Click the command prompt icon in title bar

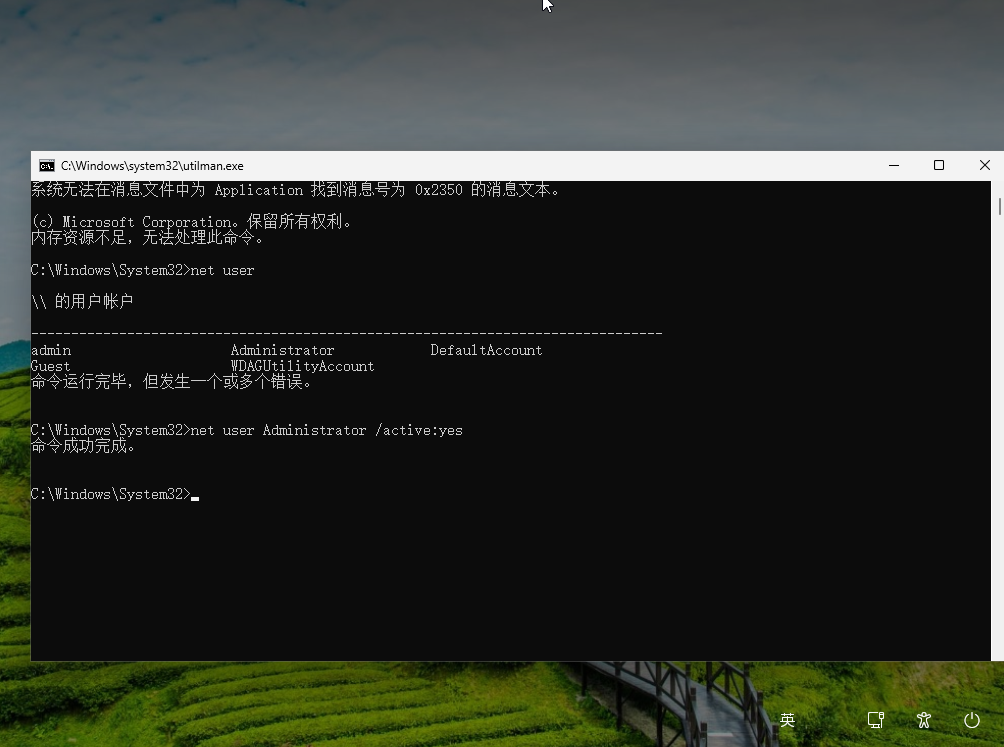(47, 166)
